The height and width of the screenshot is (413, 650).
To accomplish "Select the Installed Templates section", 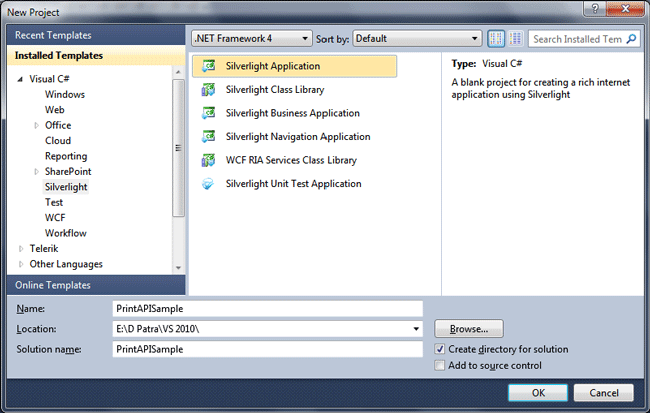I will (96, 56).
